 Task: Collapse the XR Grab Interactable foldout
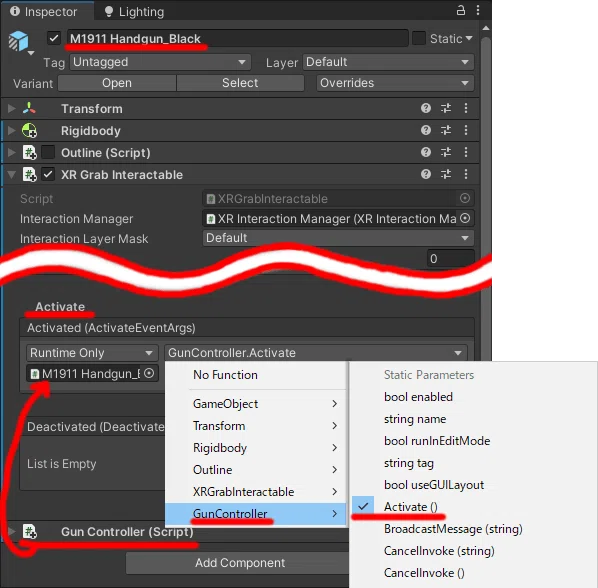(x=12, y=175)
